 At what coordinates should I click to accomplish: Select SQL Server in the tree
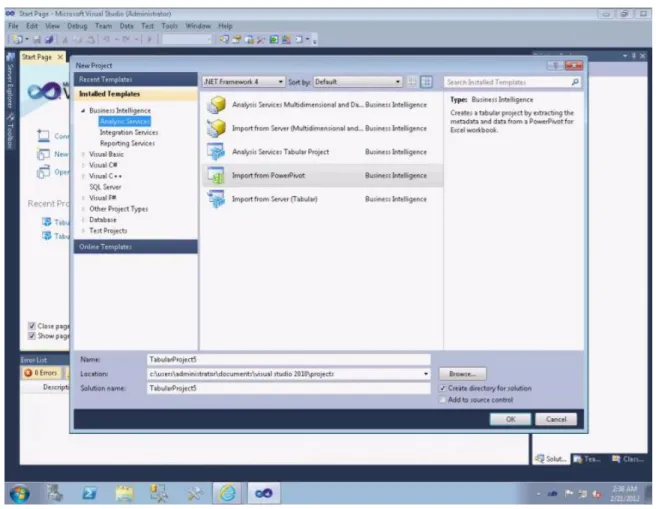click(x=105, y=187)
